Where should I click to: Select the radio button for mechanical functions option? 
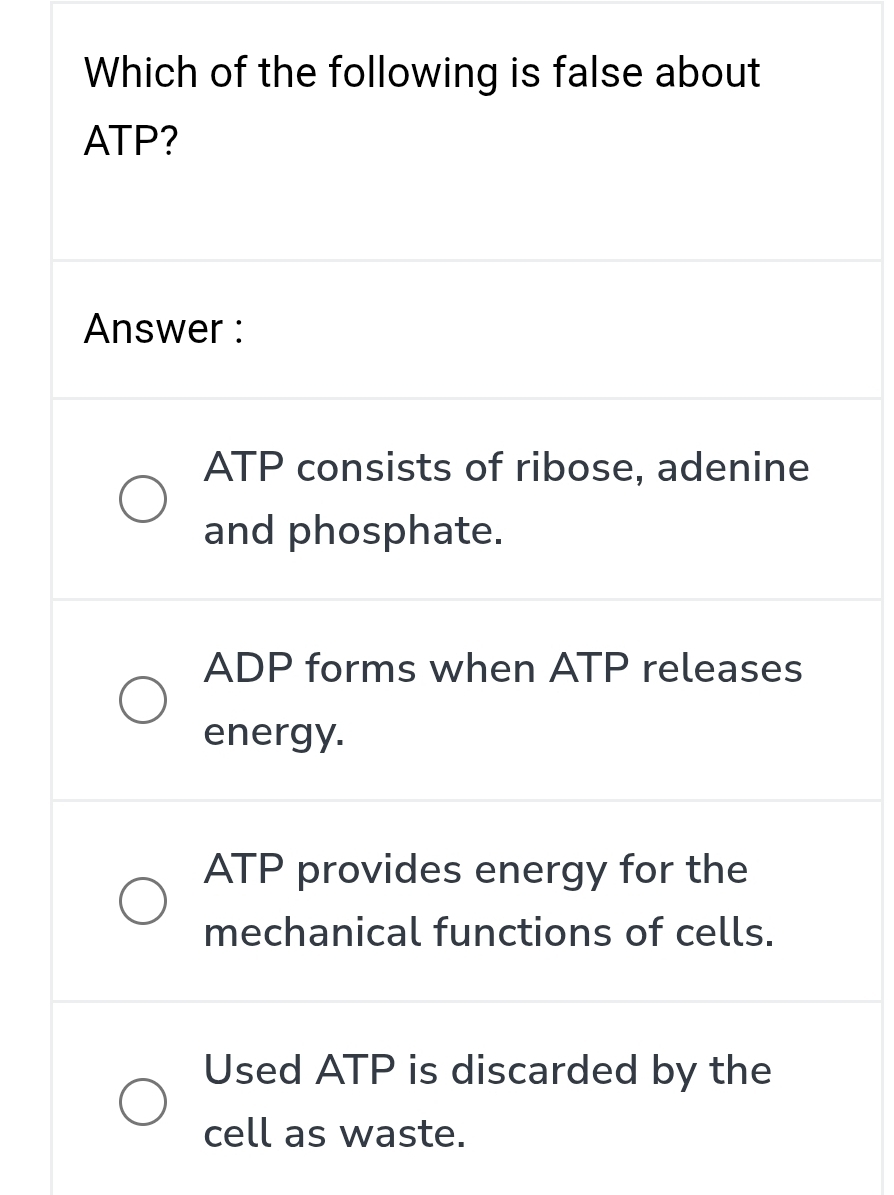pos(143,901)
